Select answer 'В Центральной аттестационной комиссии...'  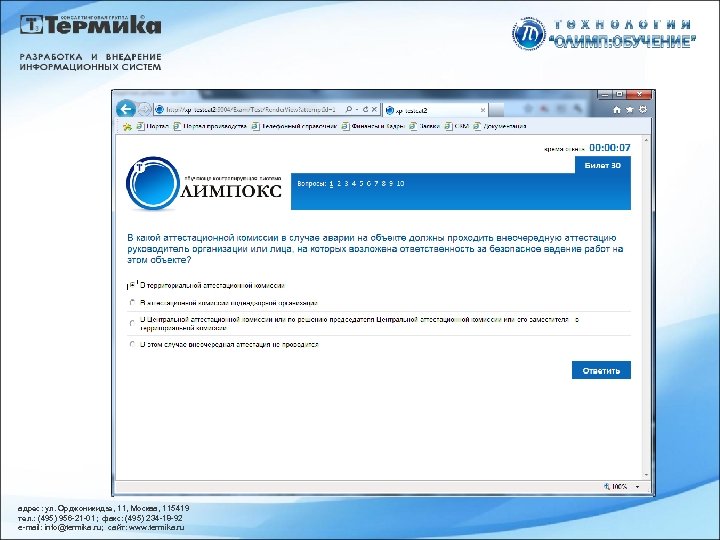132,323
